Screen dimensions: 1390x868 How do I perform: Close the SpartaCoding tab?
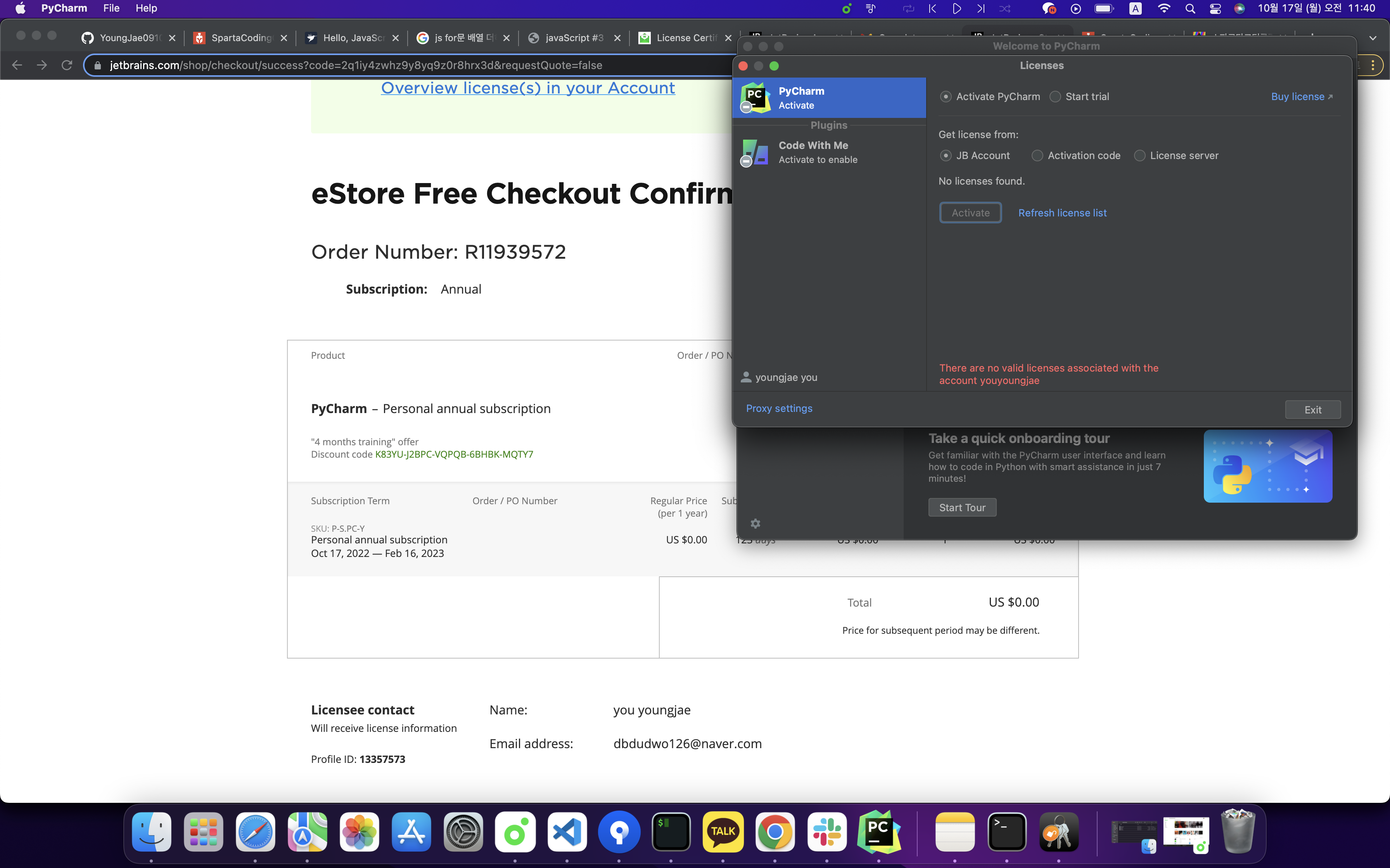284,38
